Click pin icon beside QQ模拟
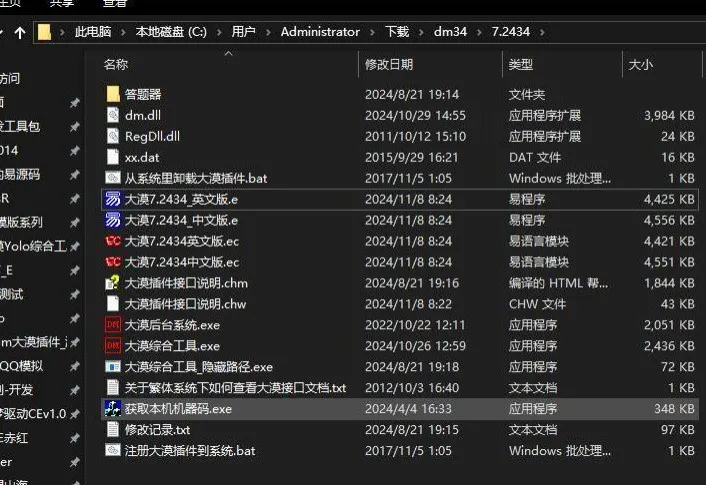706x485 pixels. (x=75, y=366)
